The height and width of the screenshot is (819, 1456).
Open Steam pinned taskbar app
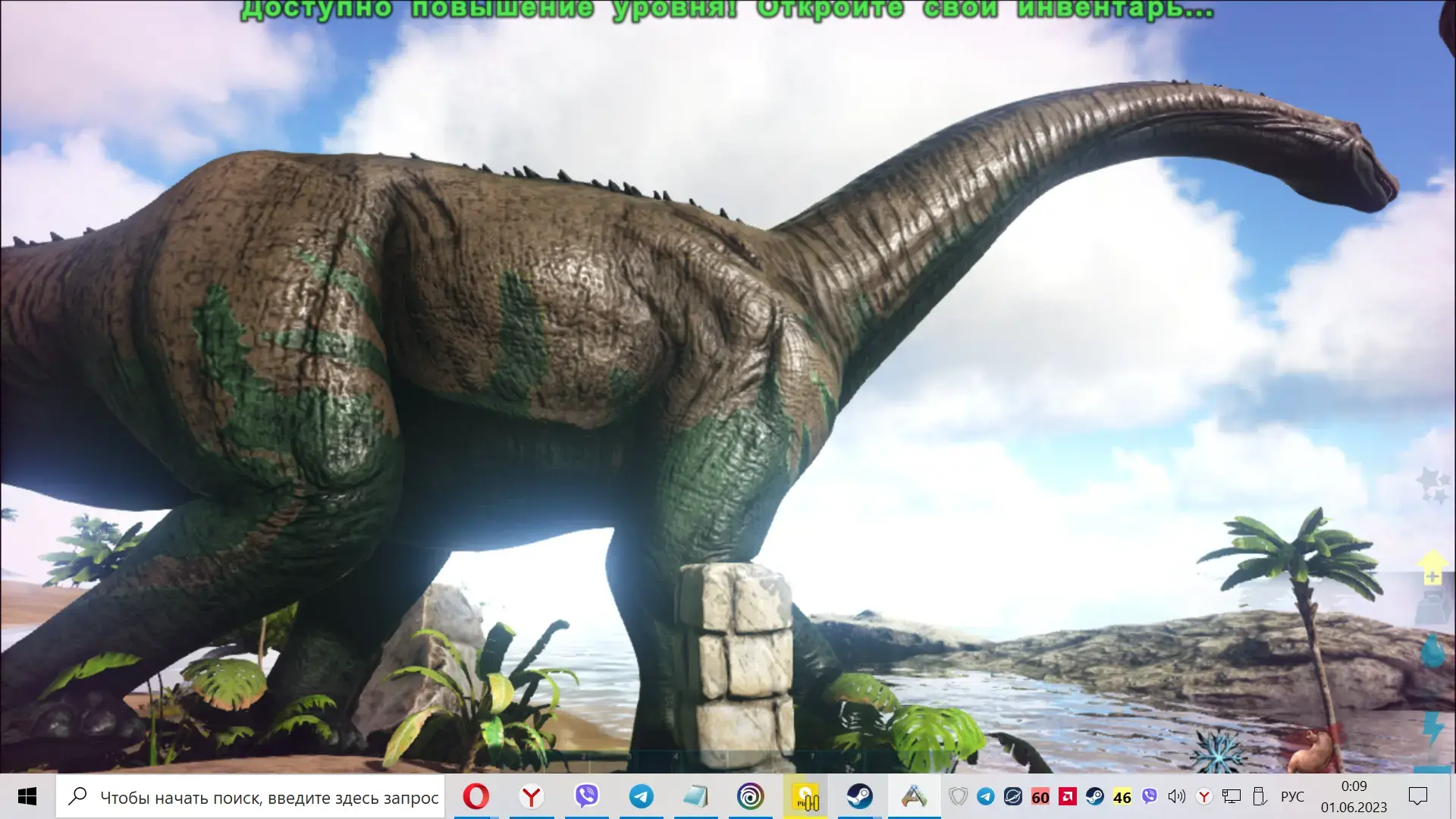click(x=860, y=796)
